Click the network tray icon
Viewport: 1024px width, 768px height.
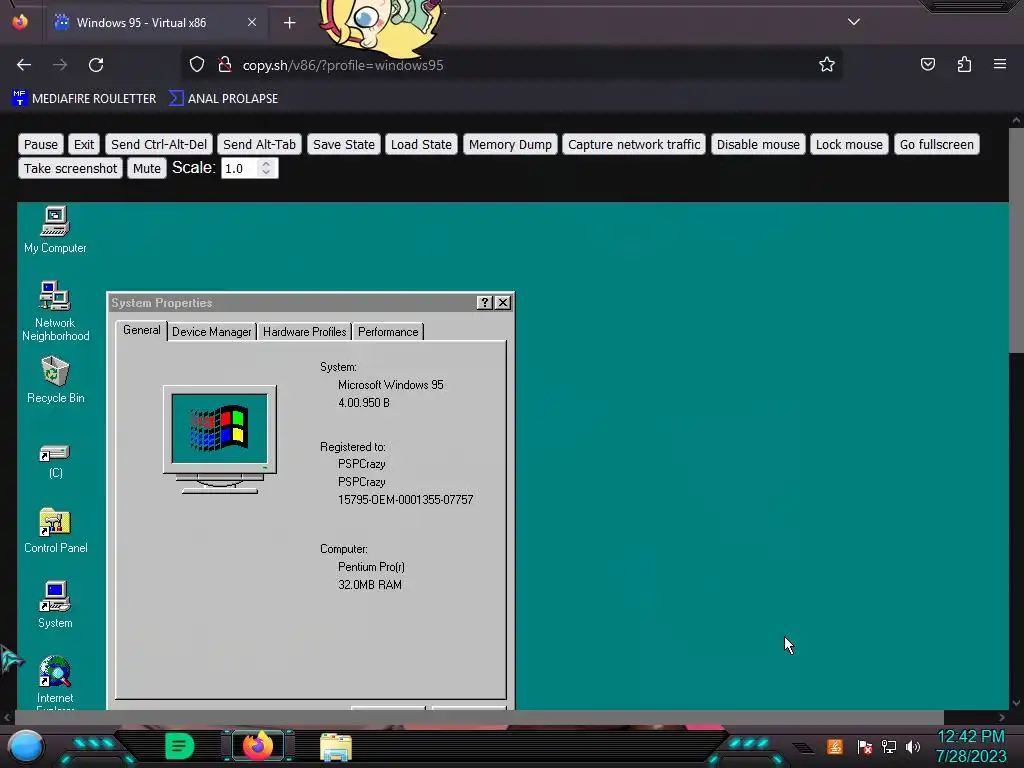(889, 746)
